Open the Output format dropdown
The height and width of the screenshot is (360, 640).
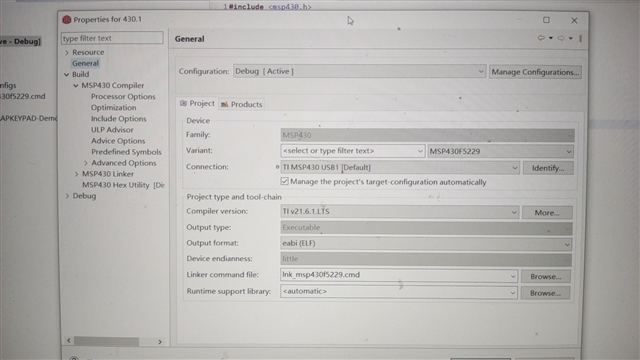pyautogui.click(x=426, y=244)
